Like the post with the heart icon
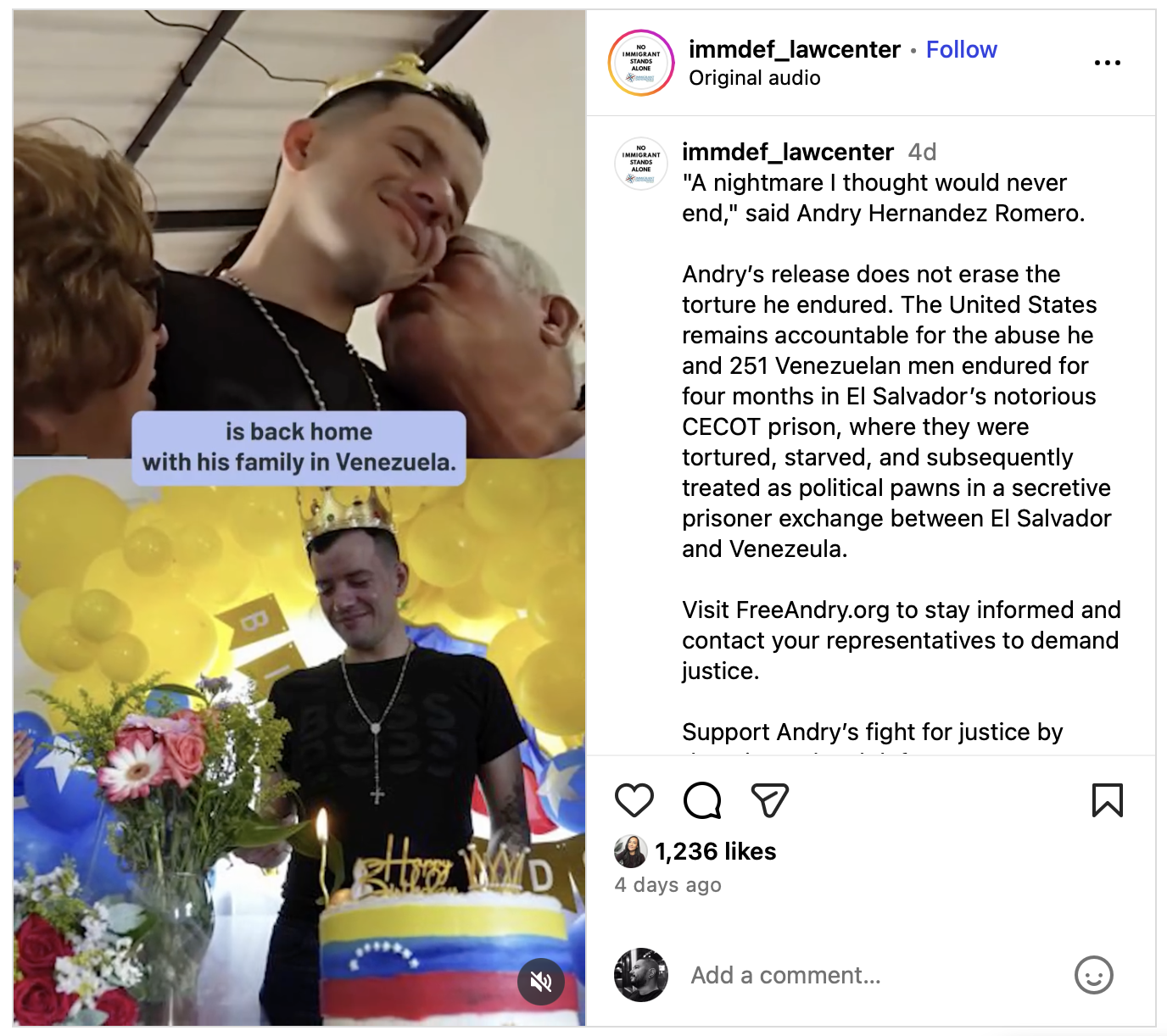 tap(634, 800)
